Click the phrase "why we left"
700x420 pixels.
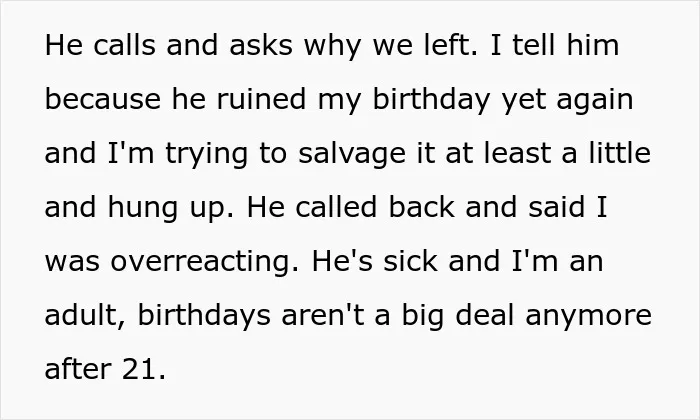pyautogui.click(x=390, y=45)
